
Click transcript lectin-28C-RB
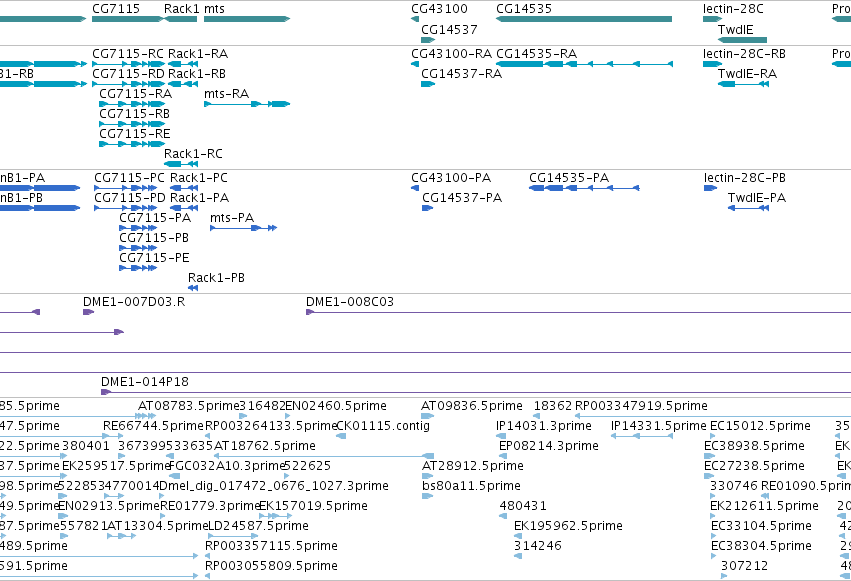(744, 54)
